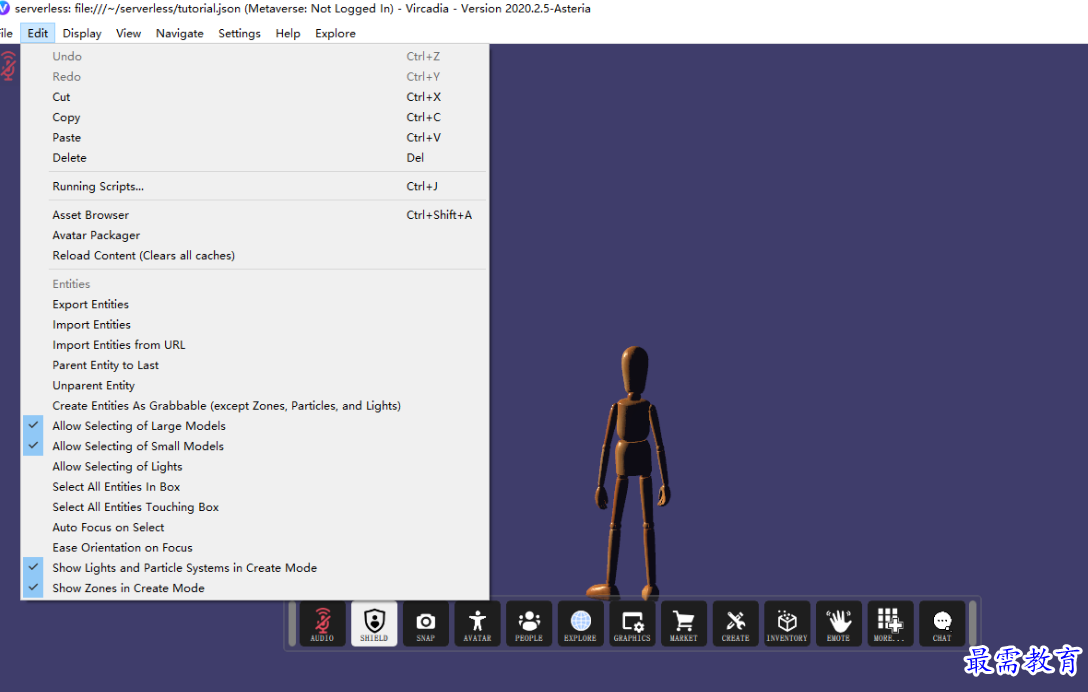Open the Emote hand icon
This screenshot has height=692, width=1088.
pyautogui.click(x=838, y=623)
